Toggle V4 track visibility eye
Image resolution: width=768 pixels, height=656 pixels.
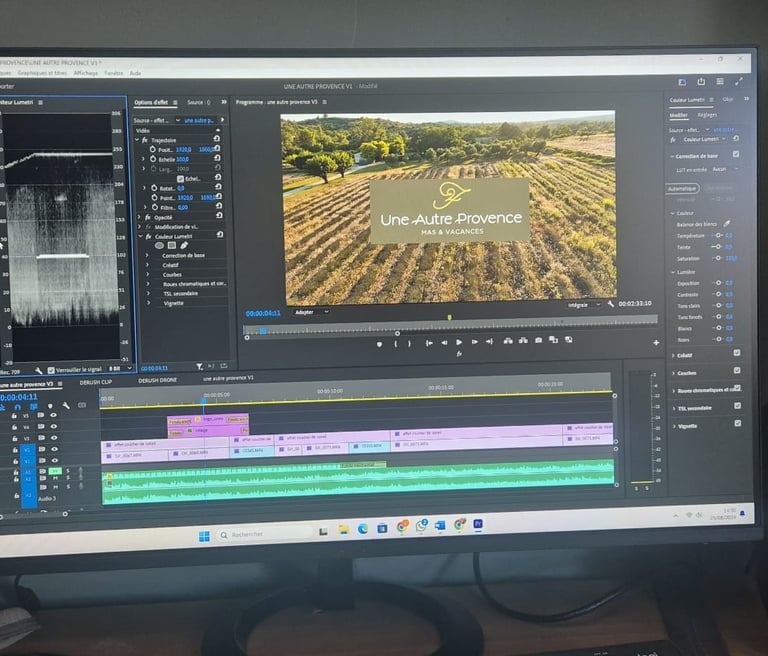click(53, 427)
